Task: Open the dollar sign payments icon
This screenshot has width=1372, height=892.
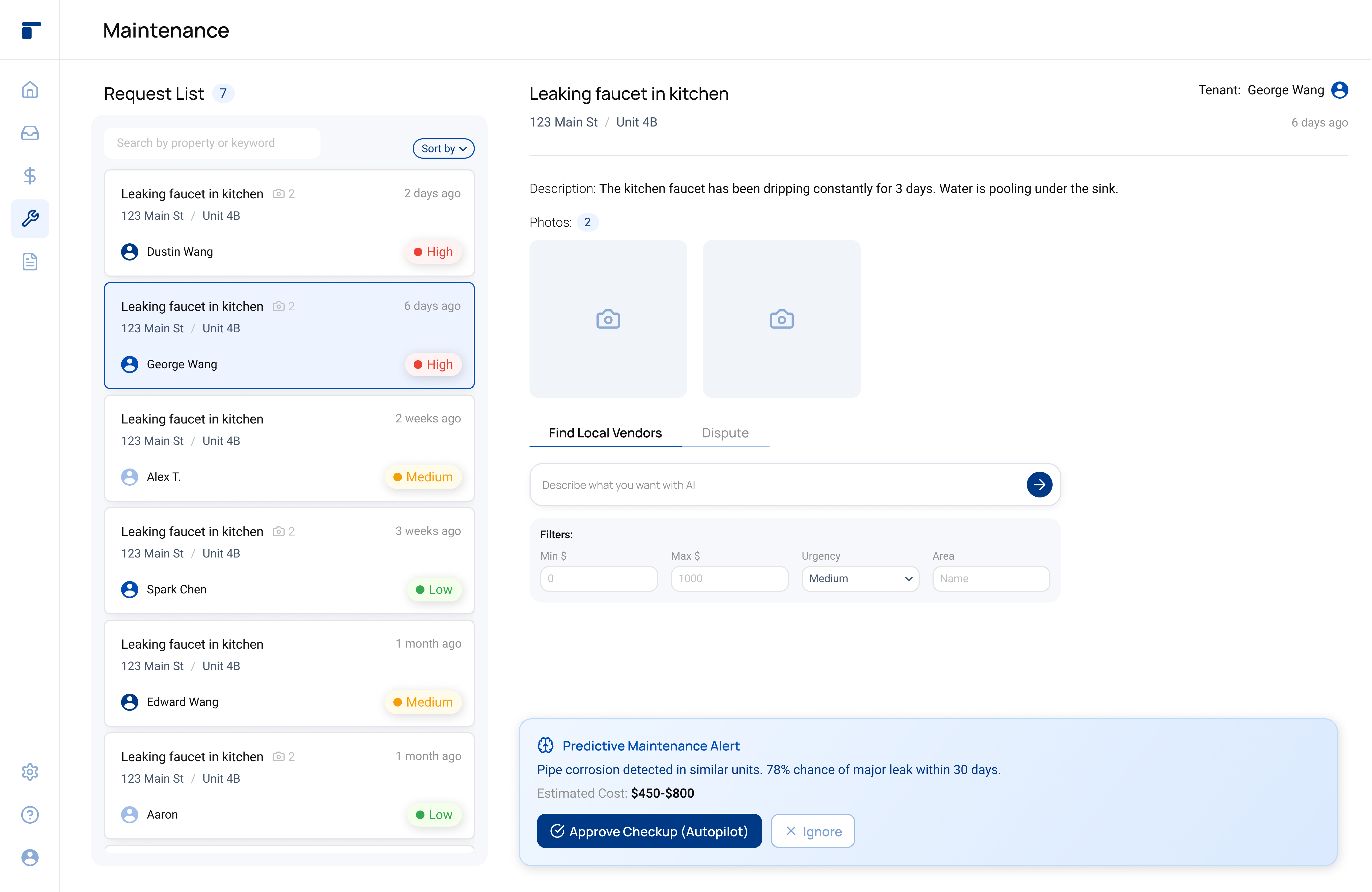Action: click(x=30, y=176)
